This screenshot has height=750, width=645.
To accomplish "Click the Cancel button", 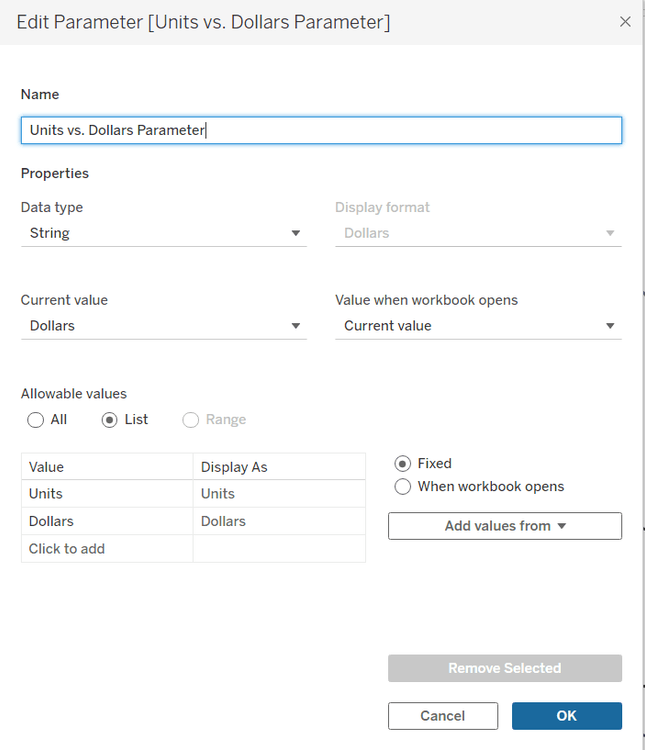I will pyautogui.click(x=443, y=716).
